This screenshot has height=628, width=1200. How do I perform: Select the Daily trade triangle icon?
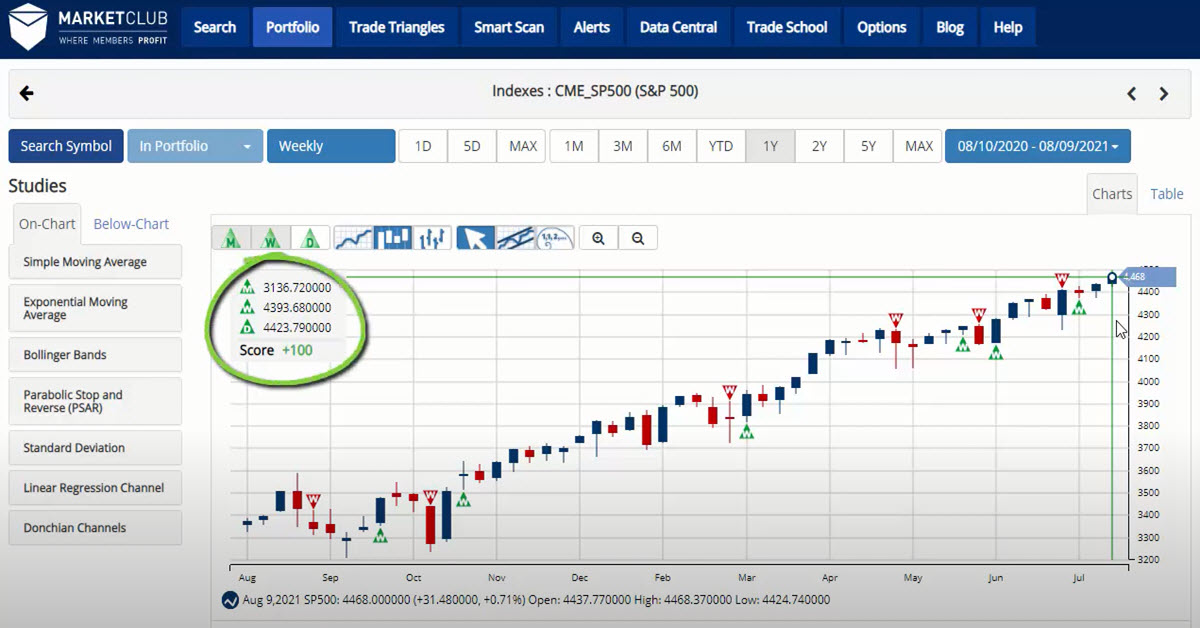pyautogui.click(x=311, y=237)
